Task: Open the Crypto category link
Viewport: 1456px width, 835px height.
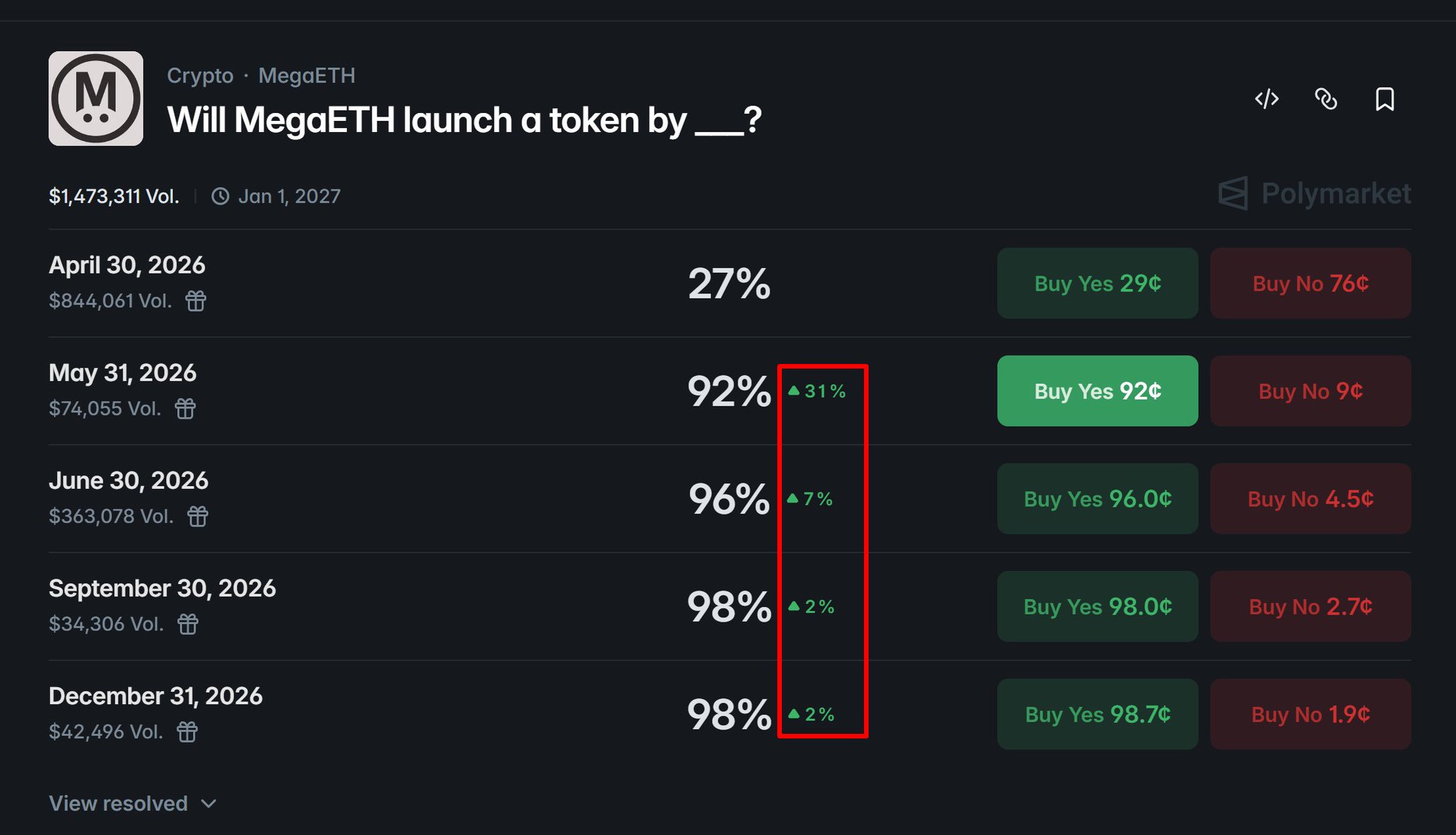Action: [x=200, y=75]
